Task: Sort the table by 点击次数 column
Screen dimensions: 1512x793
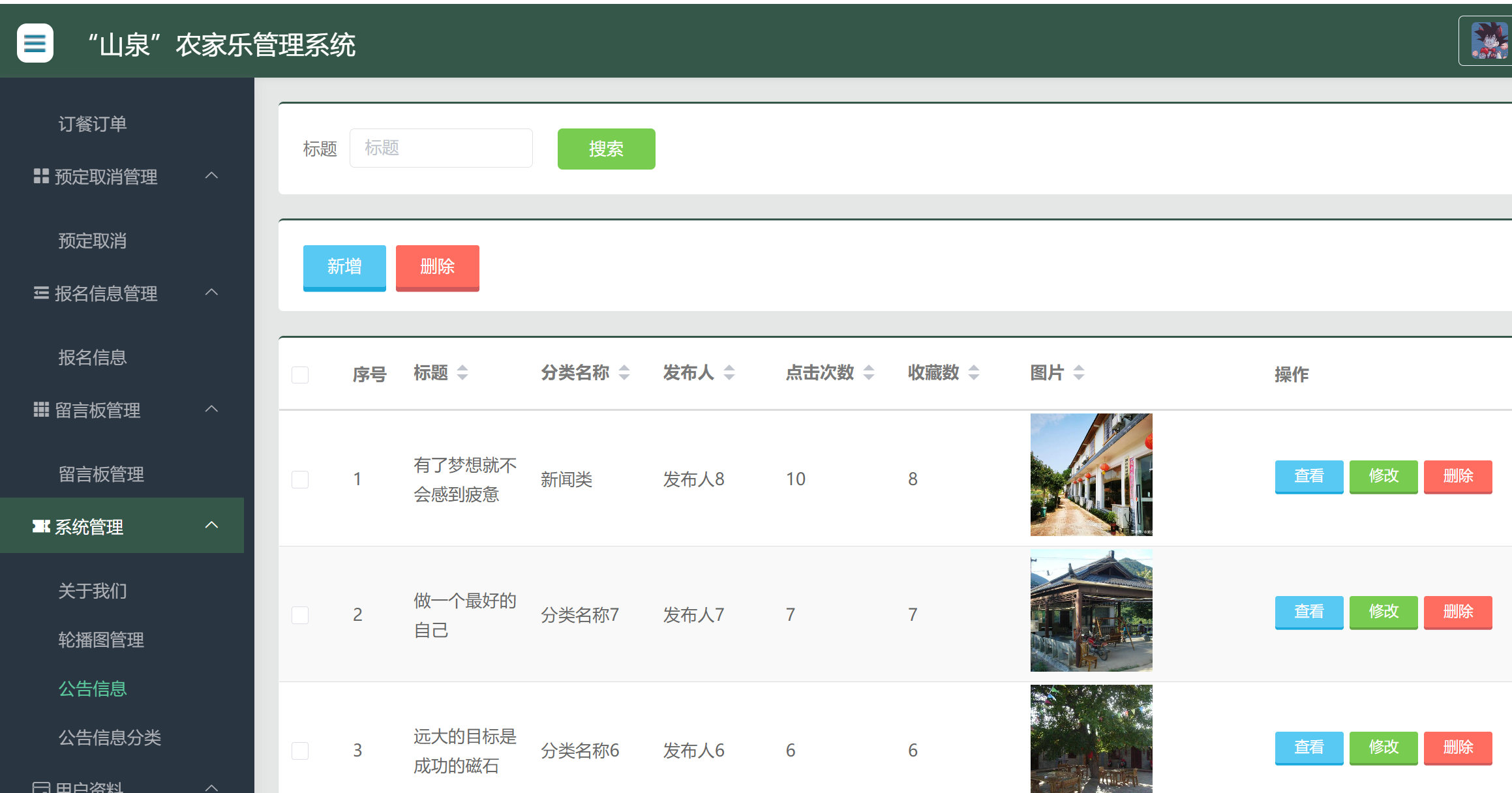Action: click(868, 372)
